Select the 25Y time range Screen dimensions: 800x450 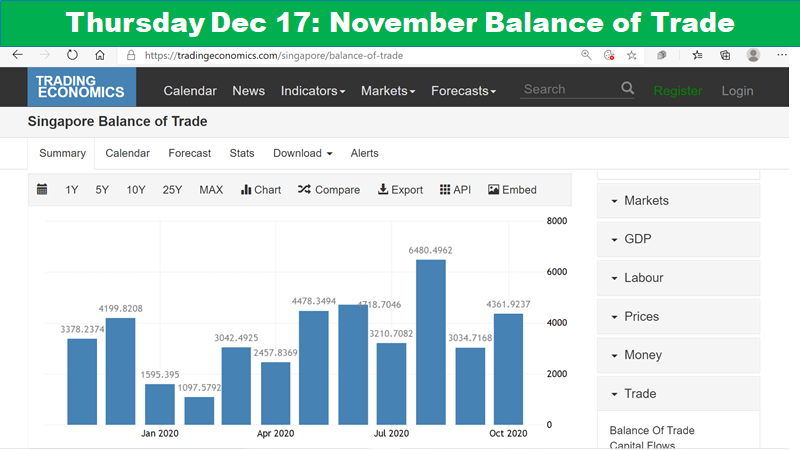tap(172, 190)
